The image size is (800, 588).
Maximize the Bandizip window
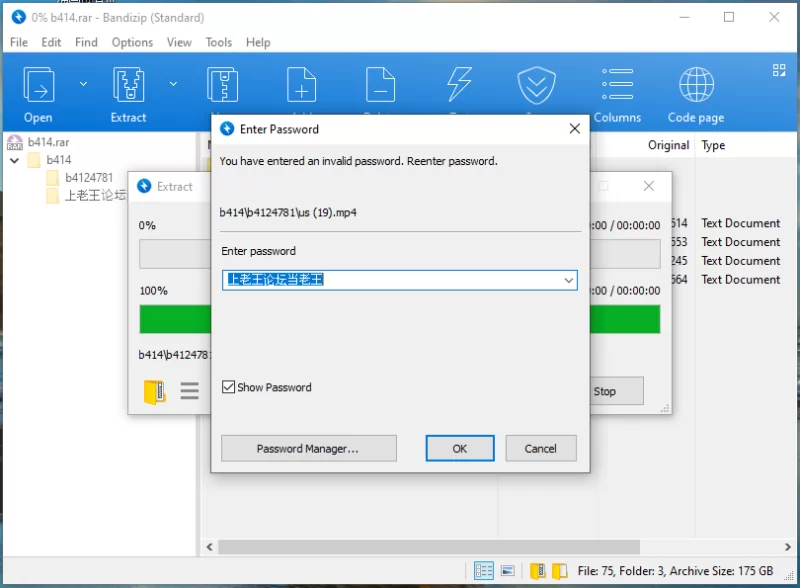tap(729, 17)
